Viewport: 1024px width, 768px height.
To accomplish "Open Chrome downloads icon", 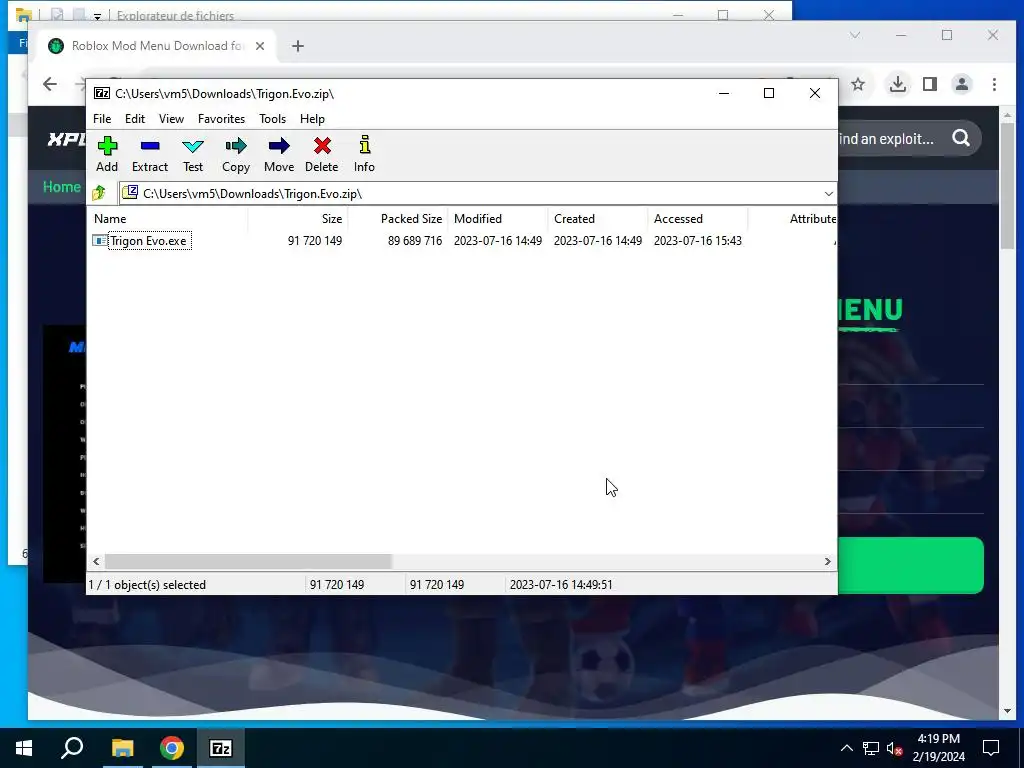I will click(898, 84).
